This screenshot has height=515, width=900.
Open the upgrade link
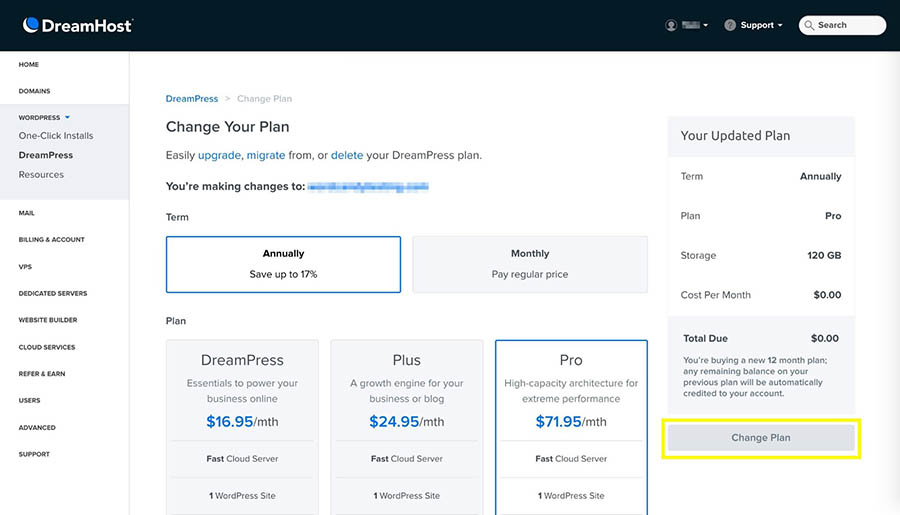[x=219, y=155]
